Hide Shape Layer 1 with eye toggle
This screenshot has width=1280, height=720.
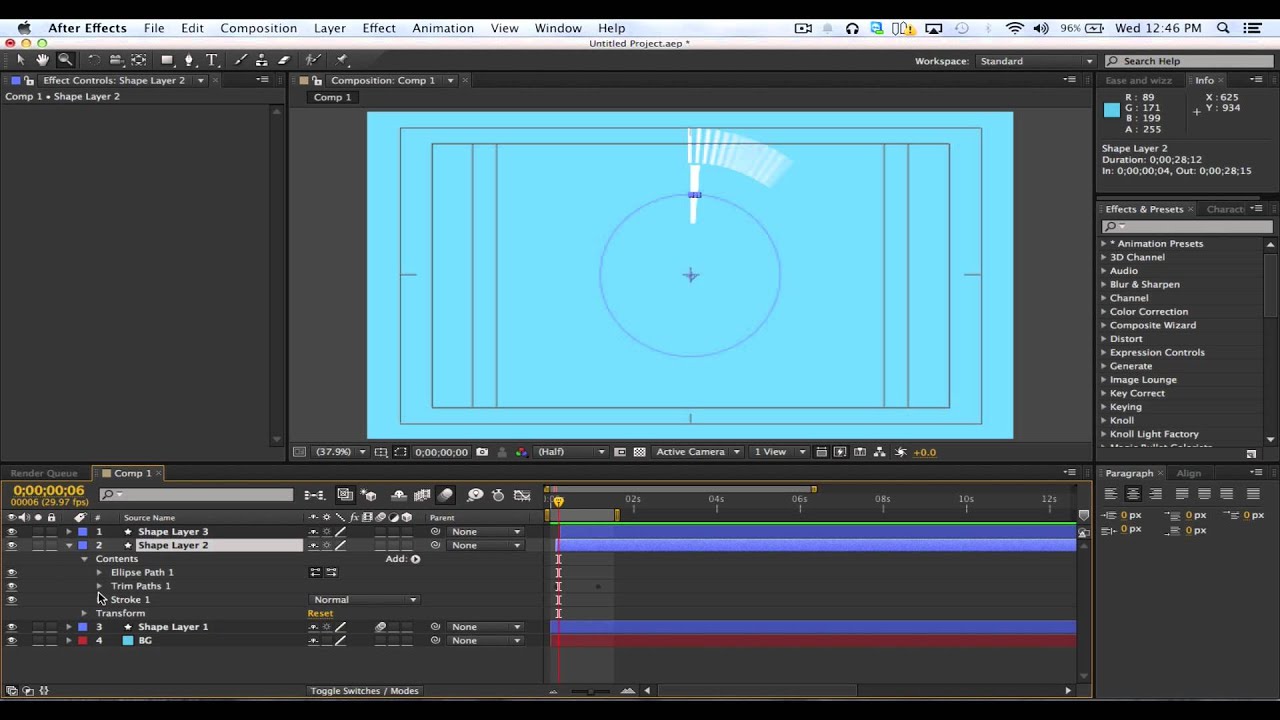pyautogui.click(x=12, y=627)
